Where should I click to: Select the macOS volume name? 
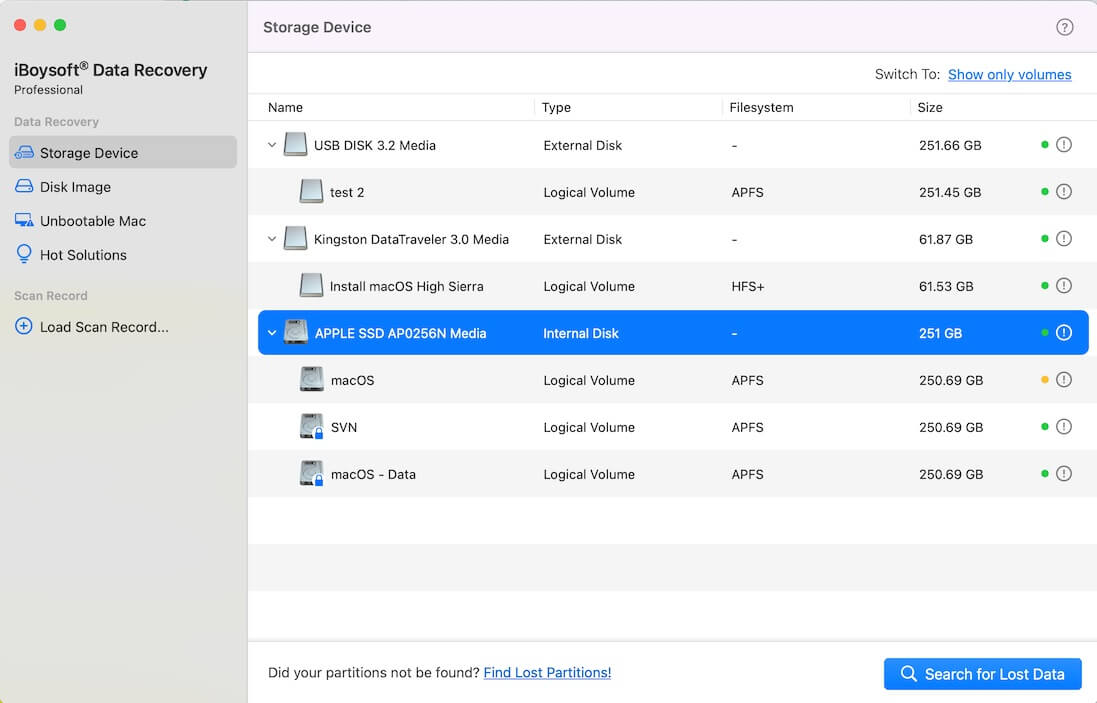click(x=353, y=381)
